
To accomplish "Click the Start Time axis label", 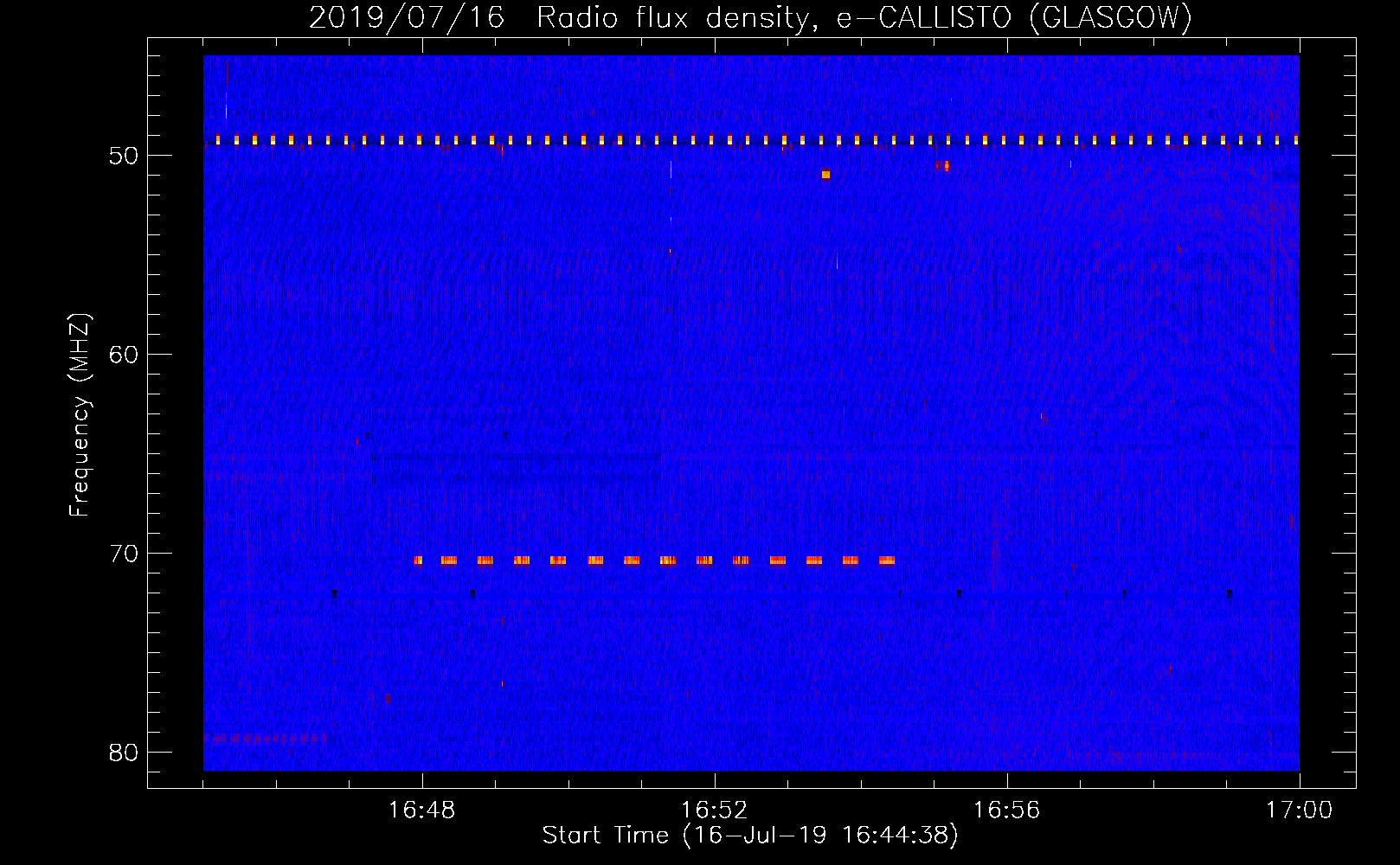I will (x=750, y=836).
